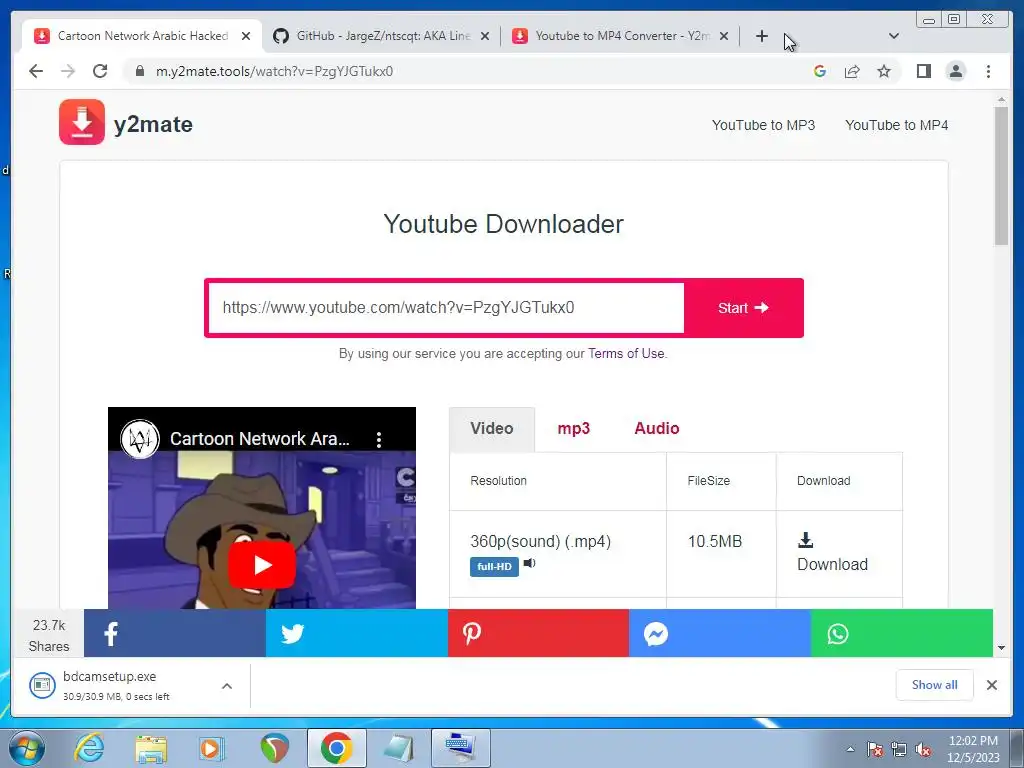The height and width of the screenshot is (768, 1024).
Task: Expand bdcamsetup.exe download options chevron
Action: pyautogui.click(x=227, y=686)
